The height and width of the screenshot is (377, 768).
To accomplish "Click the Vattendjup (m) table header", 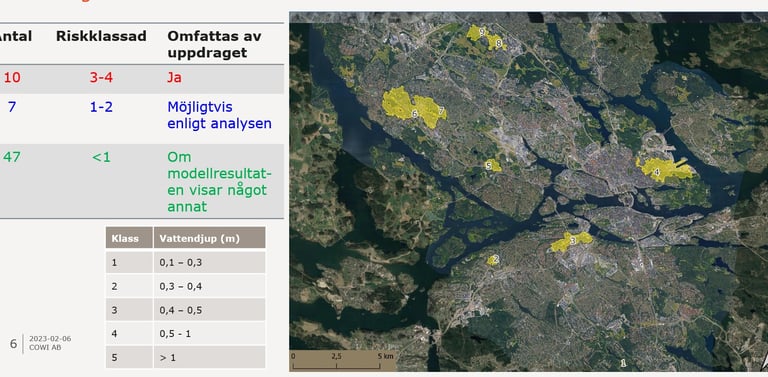I will coord(210,238).
